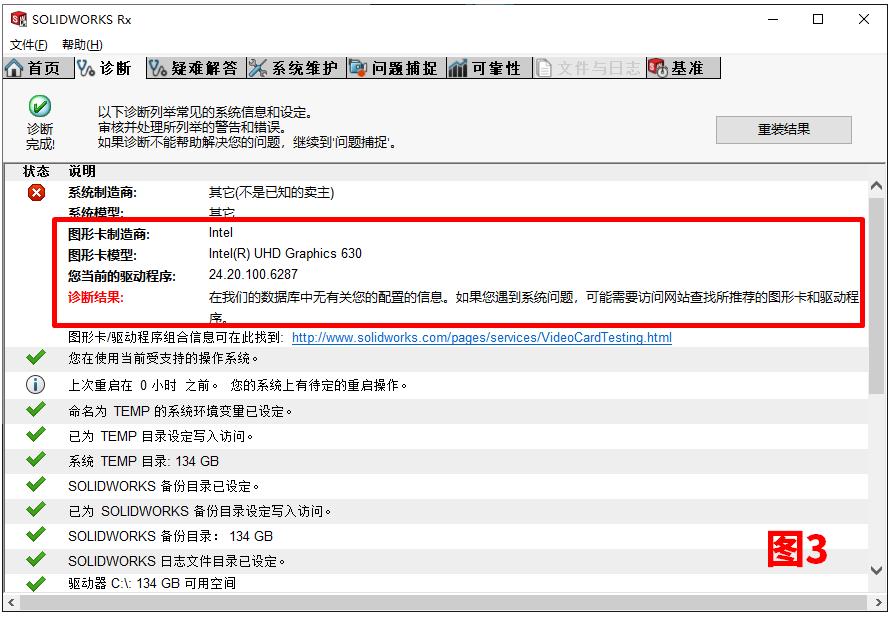This screenshot has height=623, width=891.
Task: Click the checkmark beside 系统 TEMP 目录: 134 GB
Action: pos(36,460)
